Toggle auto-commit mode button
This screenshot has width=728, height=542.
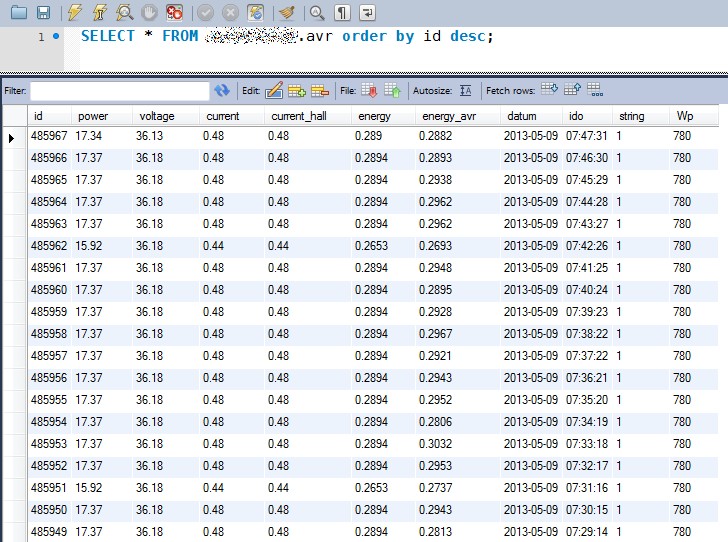click(x=255, y=13)
